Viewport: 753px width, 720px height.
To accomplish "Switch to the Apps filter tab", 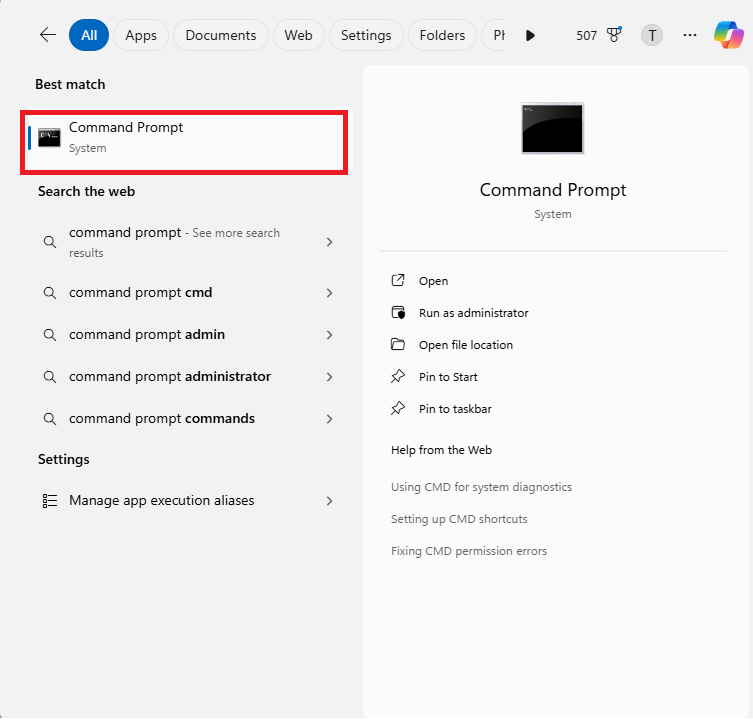I will [x=141, y=35].
